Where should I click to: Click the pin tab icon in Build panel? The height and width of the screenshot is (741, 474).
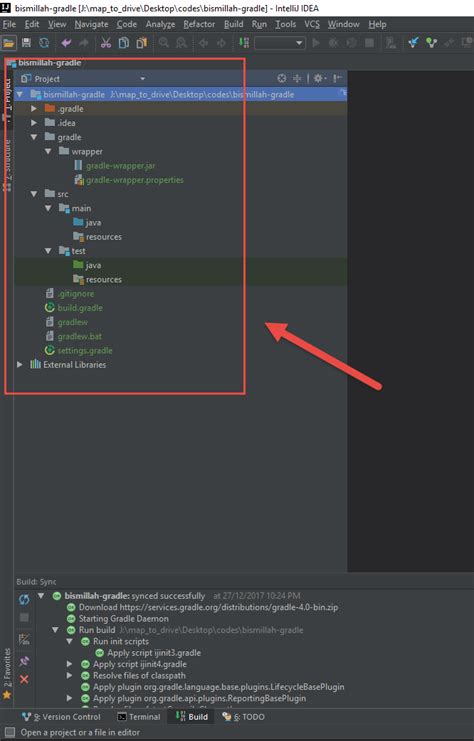(x=24, y=661)
